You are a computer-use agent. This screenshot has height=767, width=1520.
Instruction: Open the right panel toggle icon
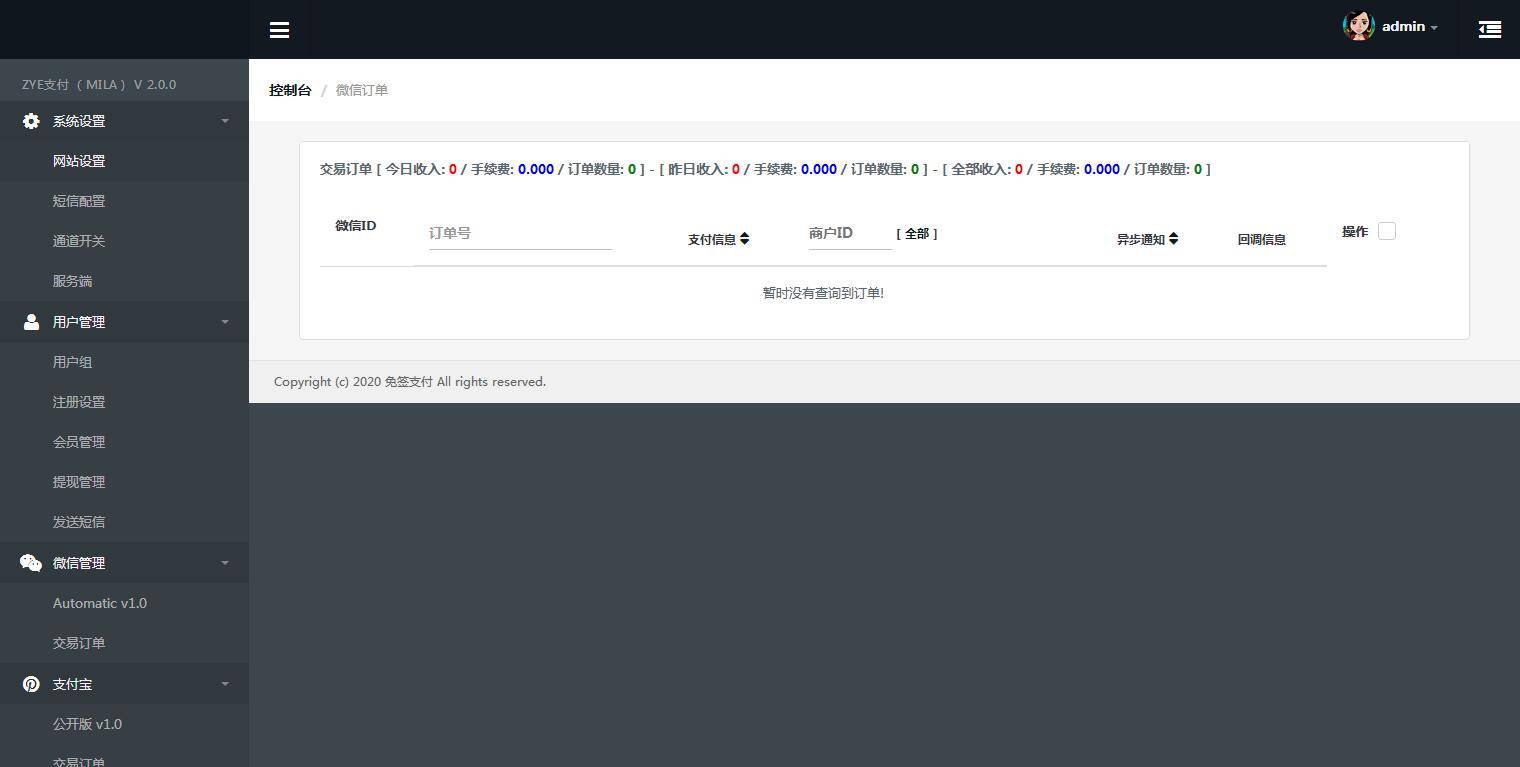1489,30
